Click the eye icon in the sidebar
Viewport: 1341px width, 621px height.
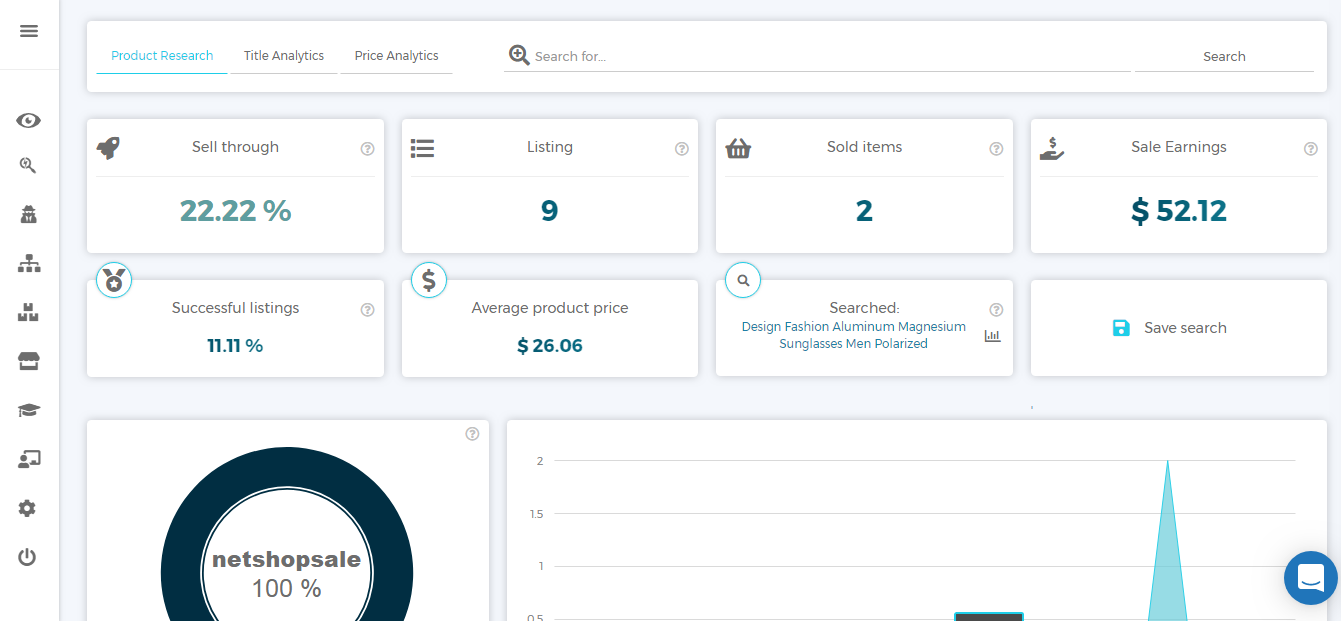(x=28, y=121)
